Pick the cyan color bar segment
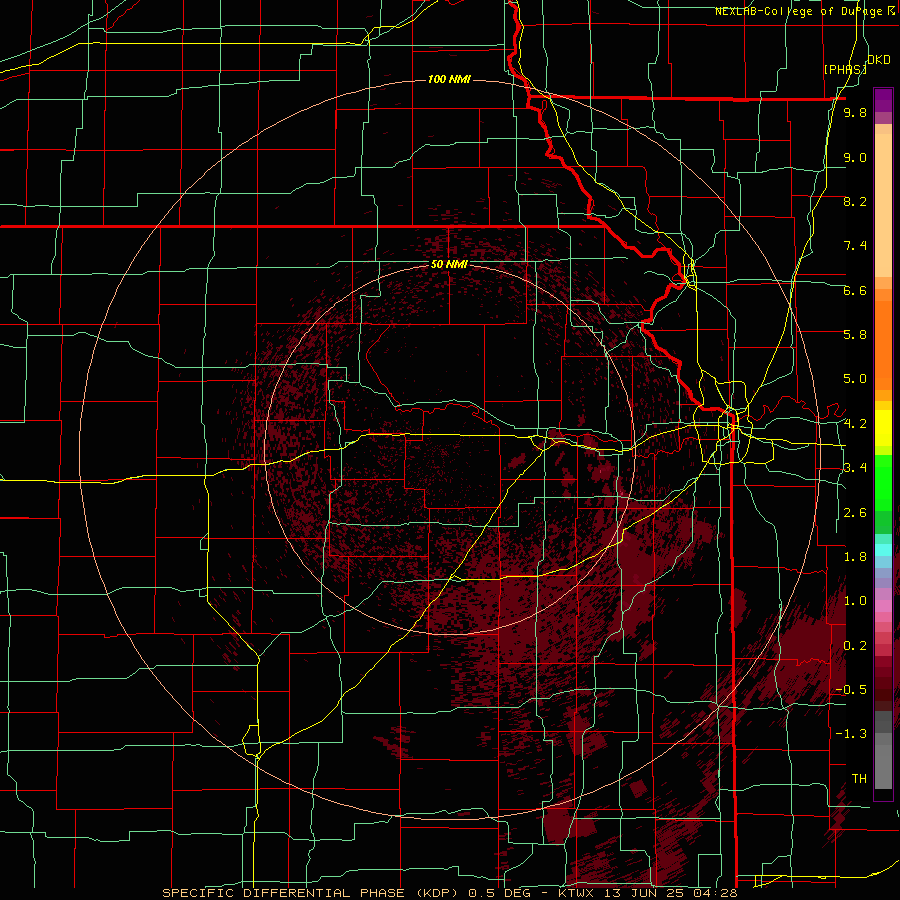The height and width of the screenshot is (900, 900). click(883, 549)
